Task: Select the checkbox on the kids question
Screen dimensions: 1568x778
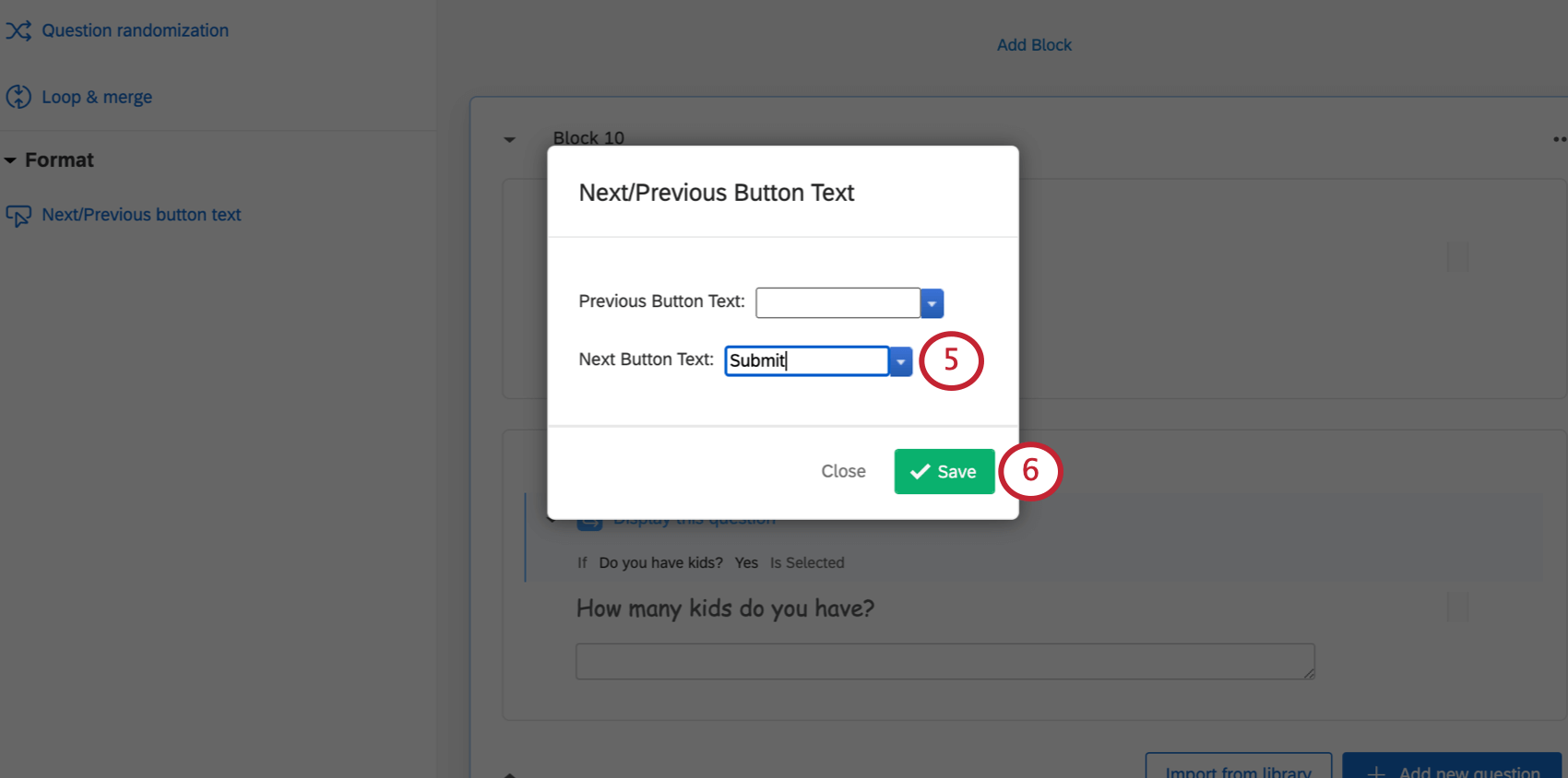Action: point(1456,607)
